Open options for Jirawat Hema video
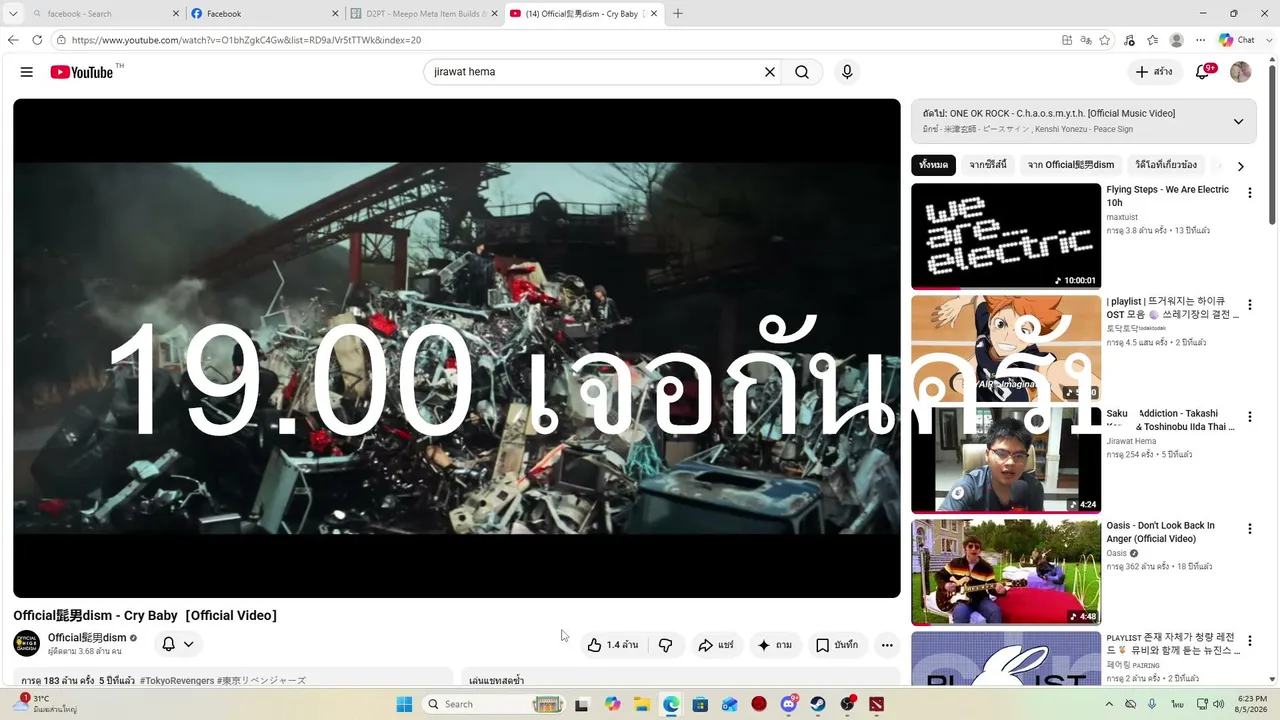Image resolution: width=1280 pixels, height=720 pixels. [1249, 417]
